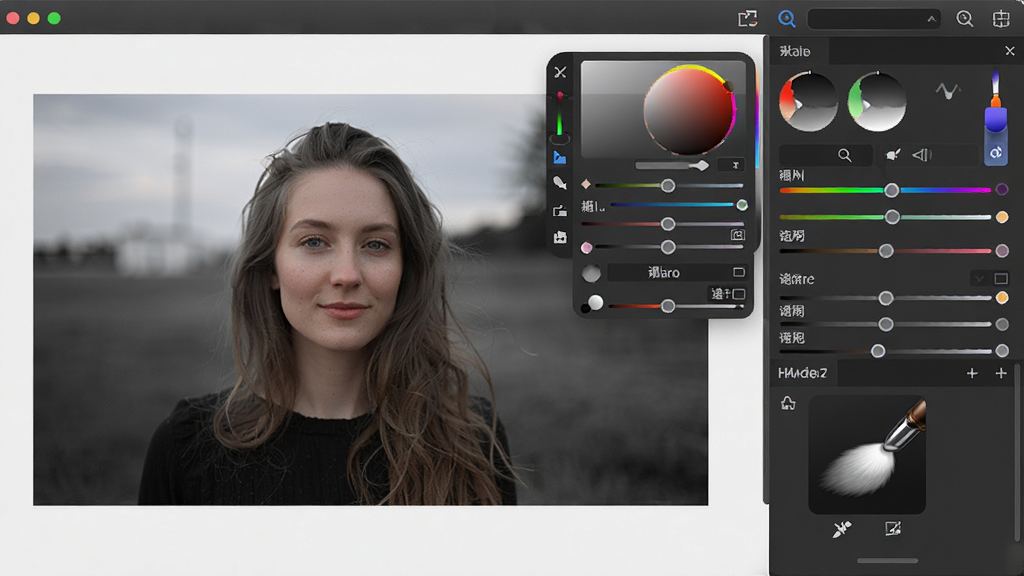Toggle the orange dot ending the green slider
1024x576 pixels.
(x=1002, y=217)
